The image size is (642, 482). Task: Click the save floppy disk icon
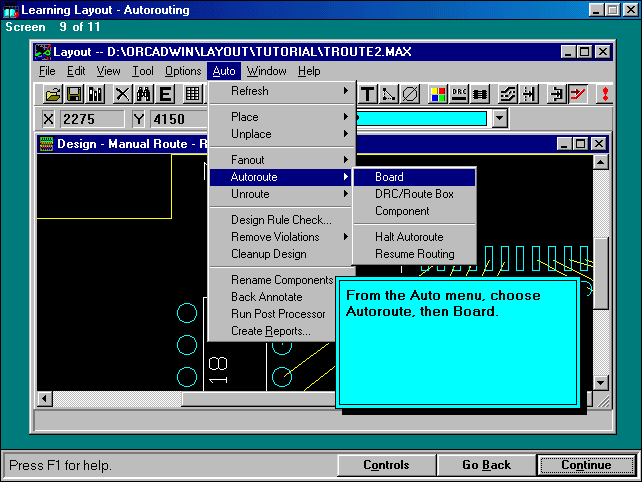pyautogui.click(x=74, y=94)
